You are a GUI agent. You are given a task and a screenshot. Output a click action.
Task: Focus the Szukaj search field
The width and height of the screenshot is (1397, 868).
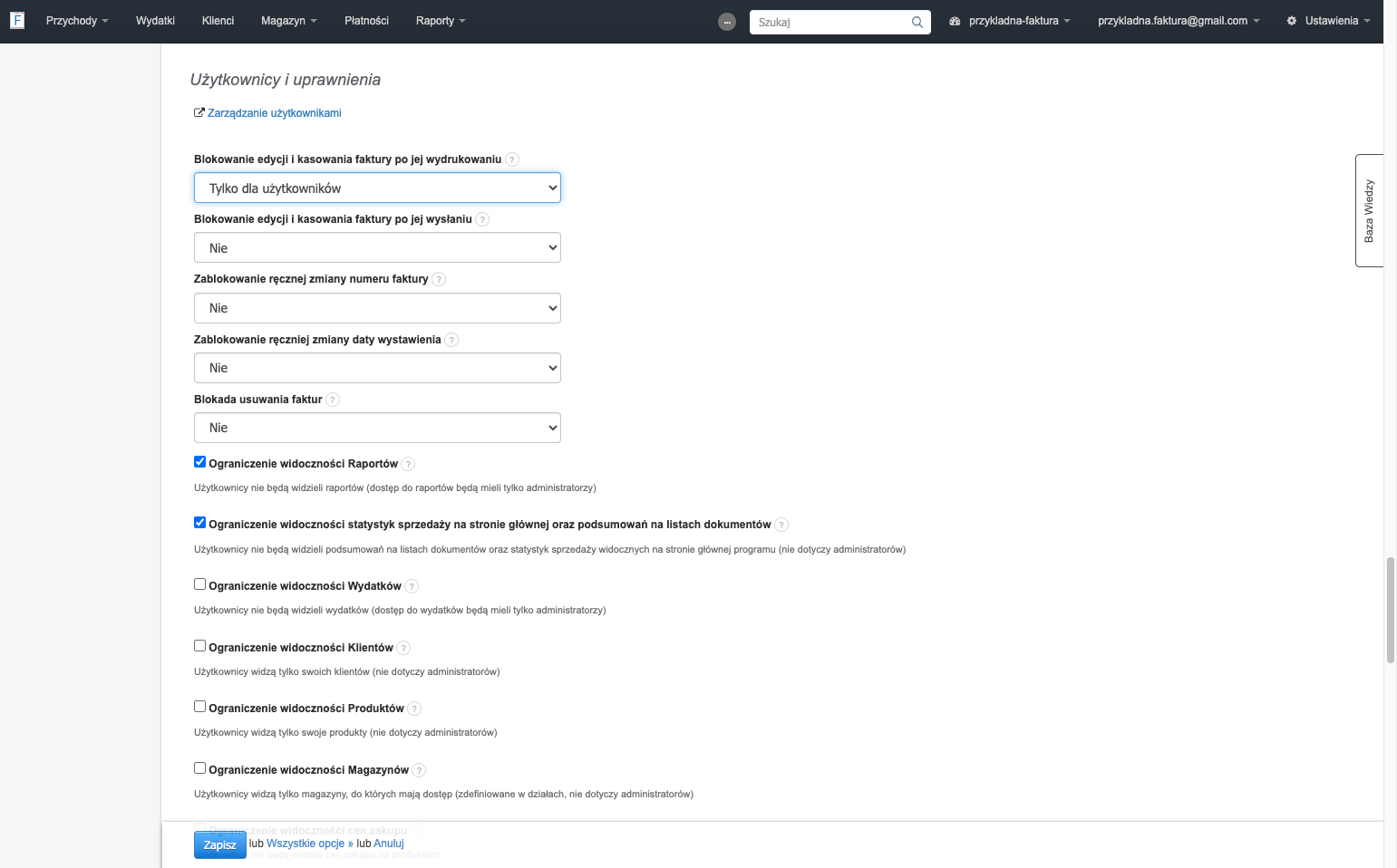tap(829, 22)
